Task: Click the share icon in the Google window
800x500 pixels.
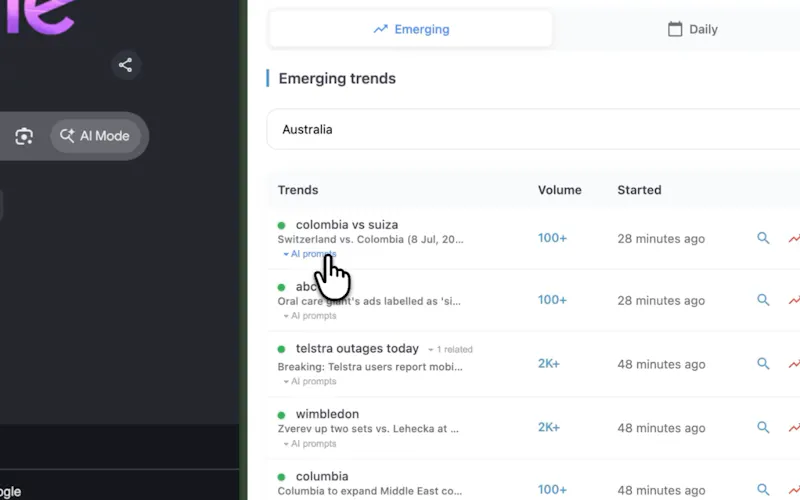Action: pyautogui.click(x=126, y=65)
